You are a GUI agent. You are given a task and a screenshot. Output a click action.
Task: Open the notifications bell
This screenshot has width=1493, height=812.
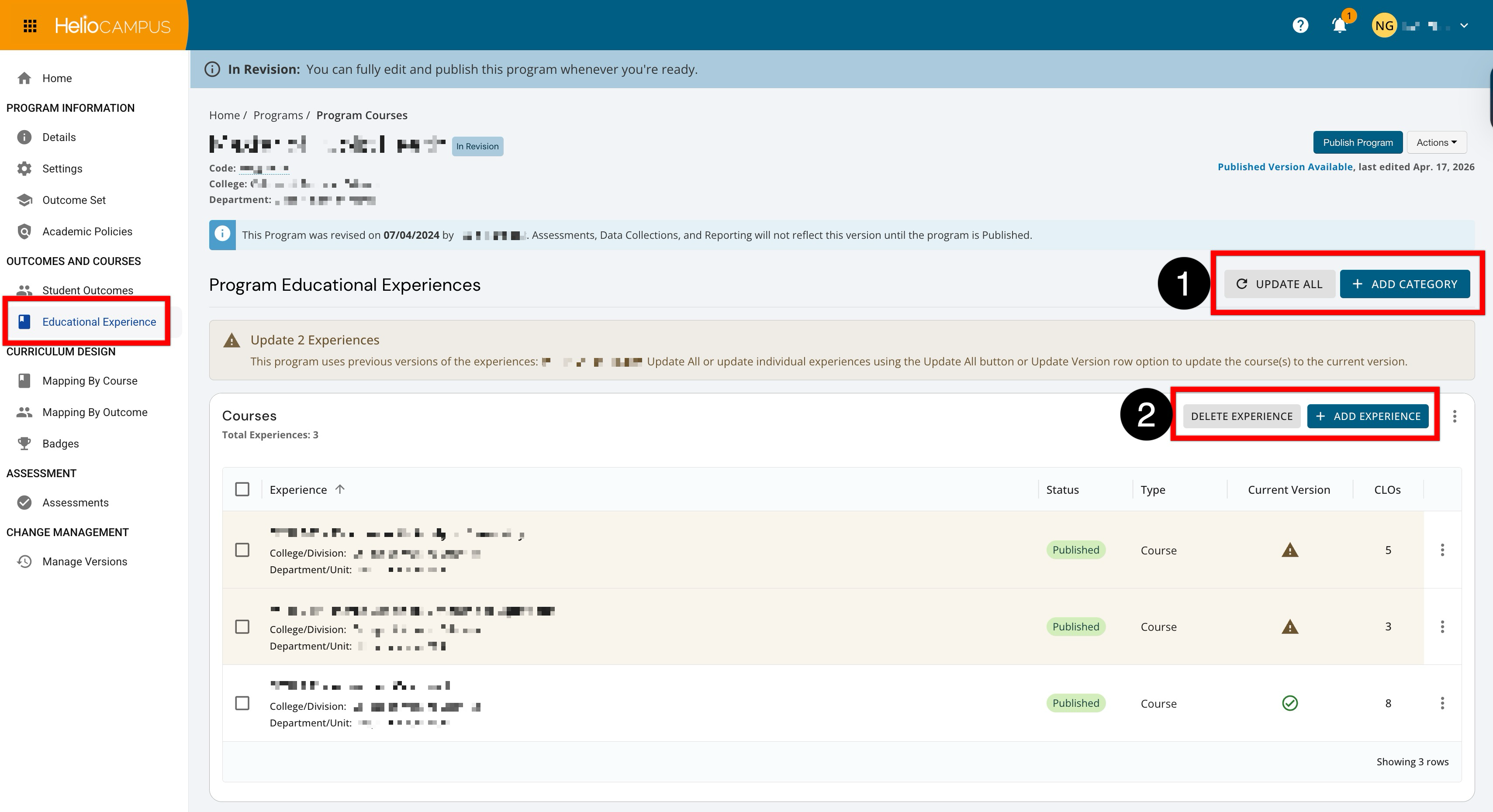click(x=1339, y=25)
